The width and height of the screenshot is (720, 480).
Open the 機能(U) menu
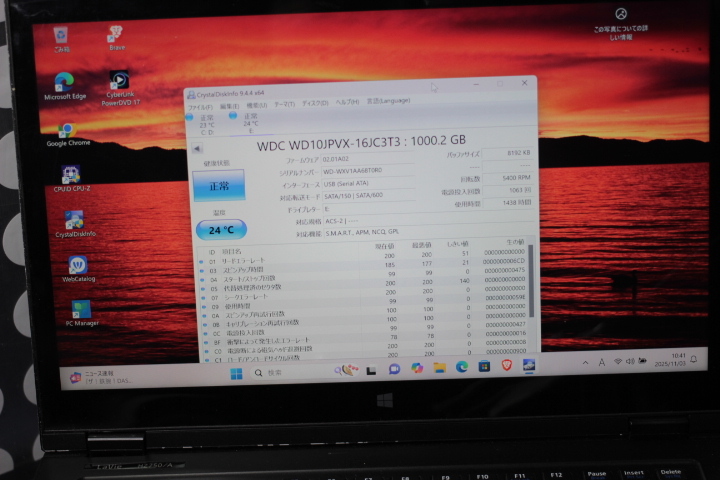coord(257,105)
